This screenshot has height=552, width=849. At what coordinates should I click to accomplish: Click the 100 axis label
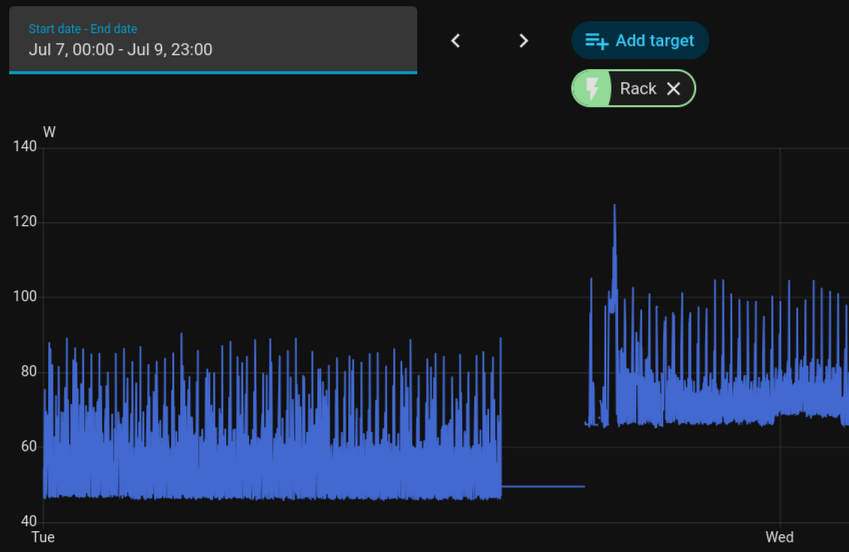tap(25, 296)
